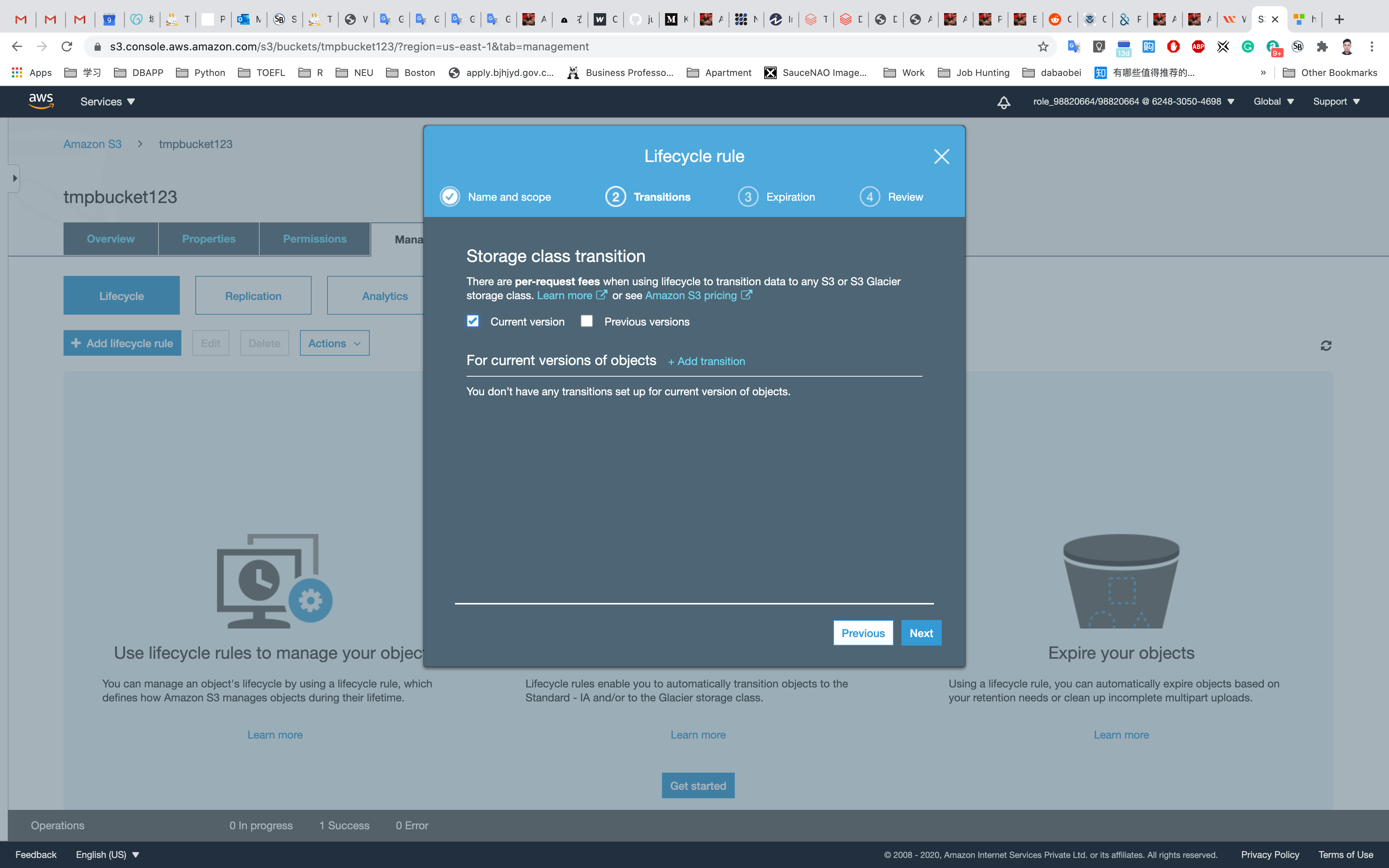The height and width of the screenshot is (868, 1389).
Task: Open the Global region dropdown
Action: click(x=1273, y=102)
